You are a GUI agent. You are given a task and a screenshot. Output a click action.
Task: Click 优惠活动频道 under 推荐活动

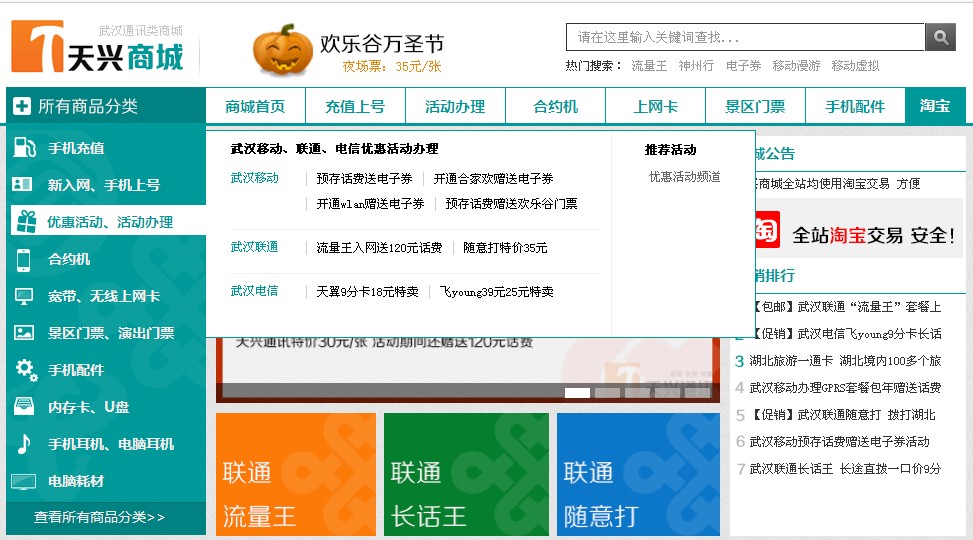pyautogui.click(x=684, y=177)
